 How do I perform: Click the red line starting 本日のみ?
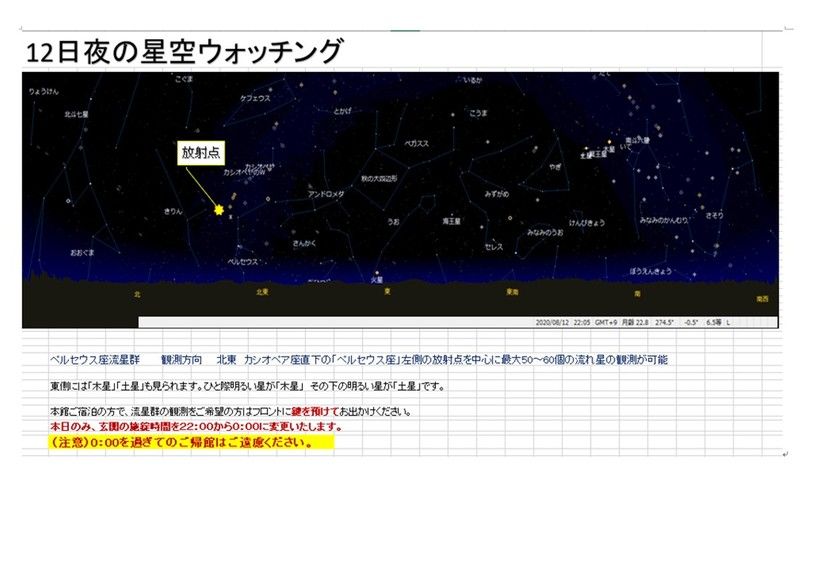(196, 427)
